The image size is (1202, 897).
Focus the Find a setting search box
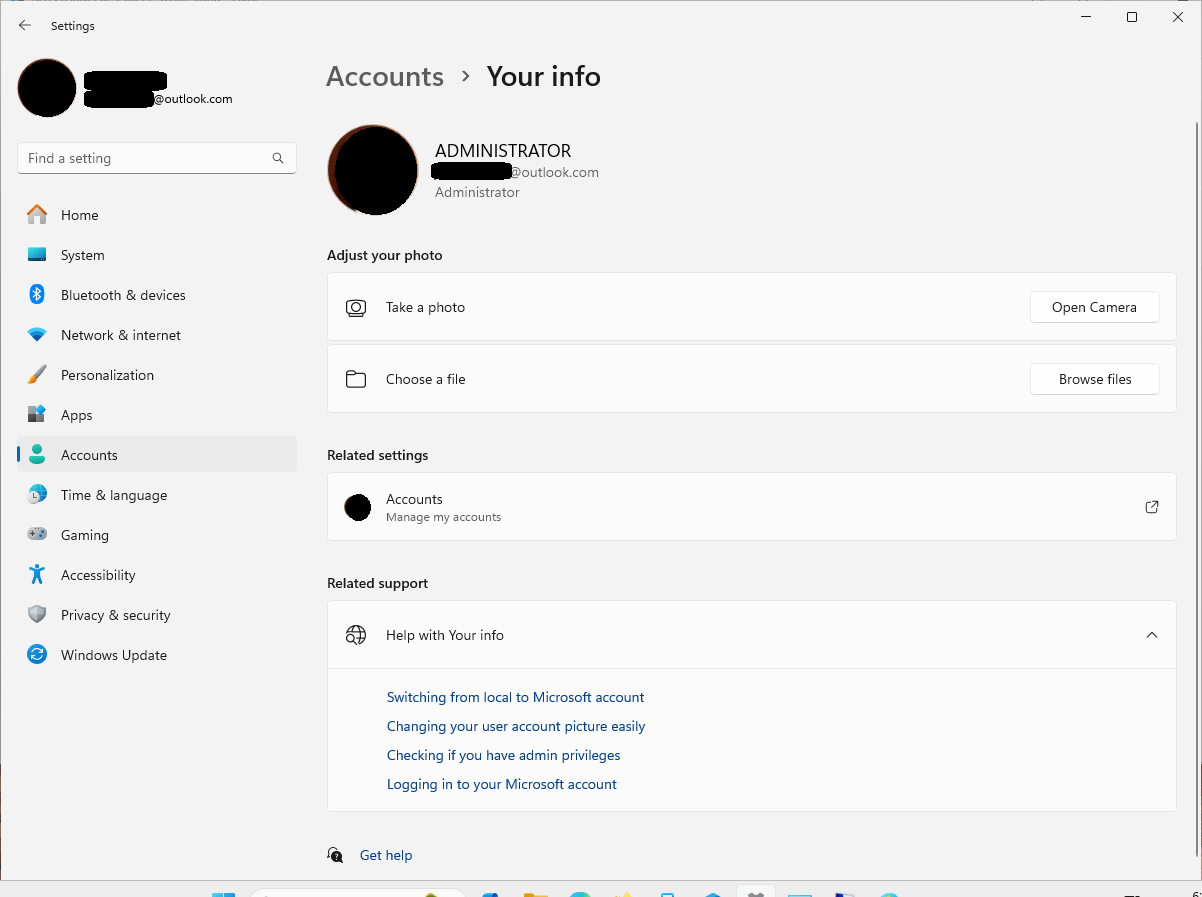point(157,158)
